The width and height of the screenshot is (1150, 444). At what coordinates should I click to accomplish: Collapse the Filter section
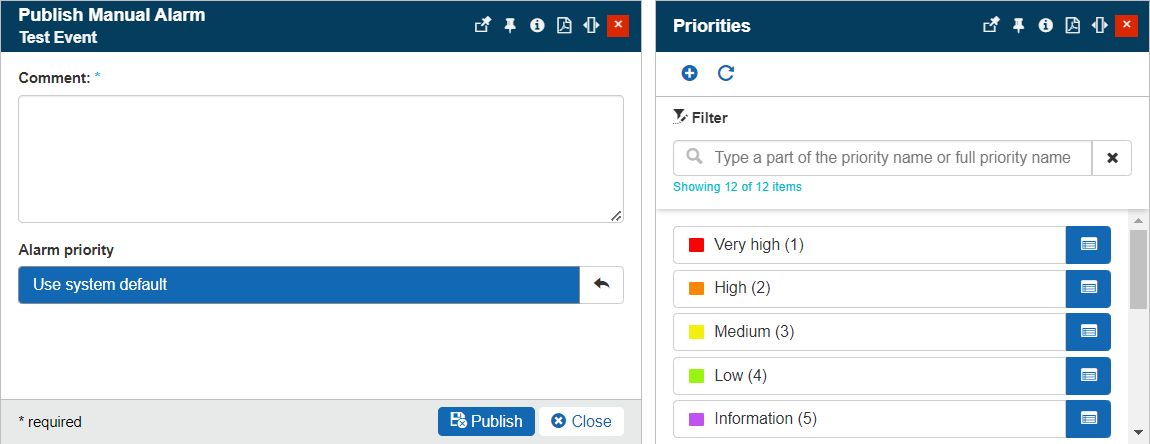pos(700,117)
